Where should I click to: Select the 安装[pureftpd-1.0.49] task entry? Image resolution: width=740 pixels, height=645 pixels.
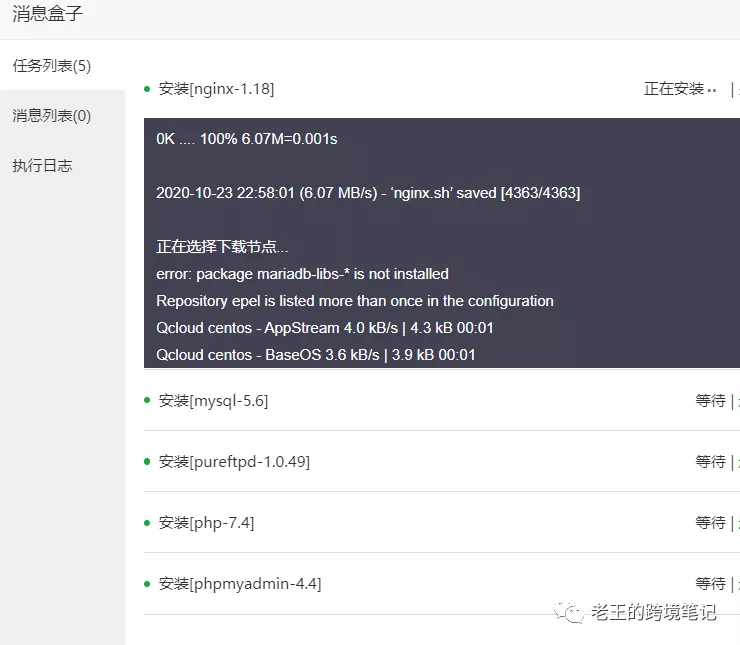234,462
